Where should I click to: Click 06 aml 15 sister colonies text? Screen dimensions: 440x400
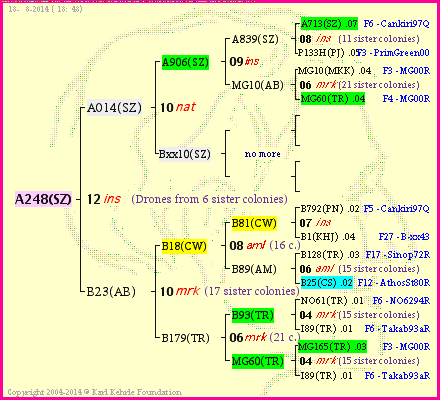(359, 269)
